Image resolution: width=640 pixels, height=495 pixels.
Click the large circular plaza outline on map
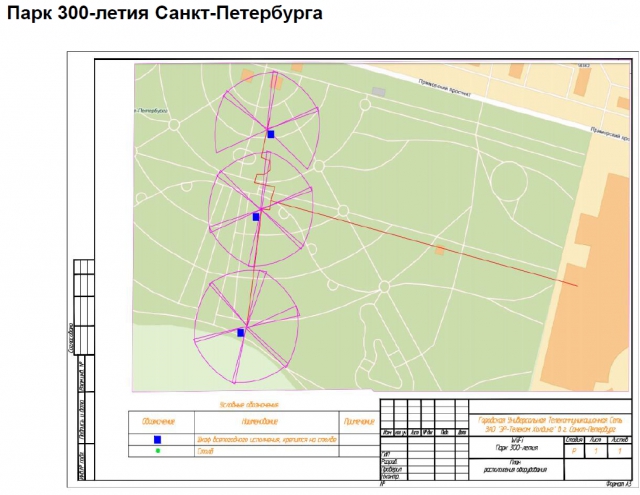(x=509, y=181)
